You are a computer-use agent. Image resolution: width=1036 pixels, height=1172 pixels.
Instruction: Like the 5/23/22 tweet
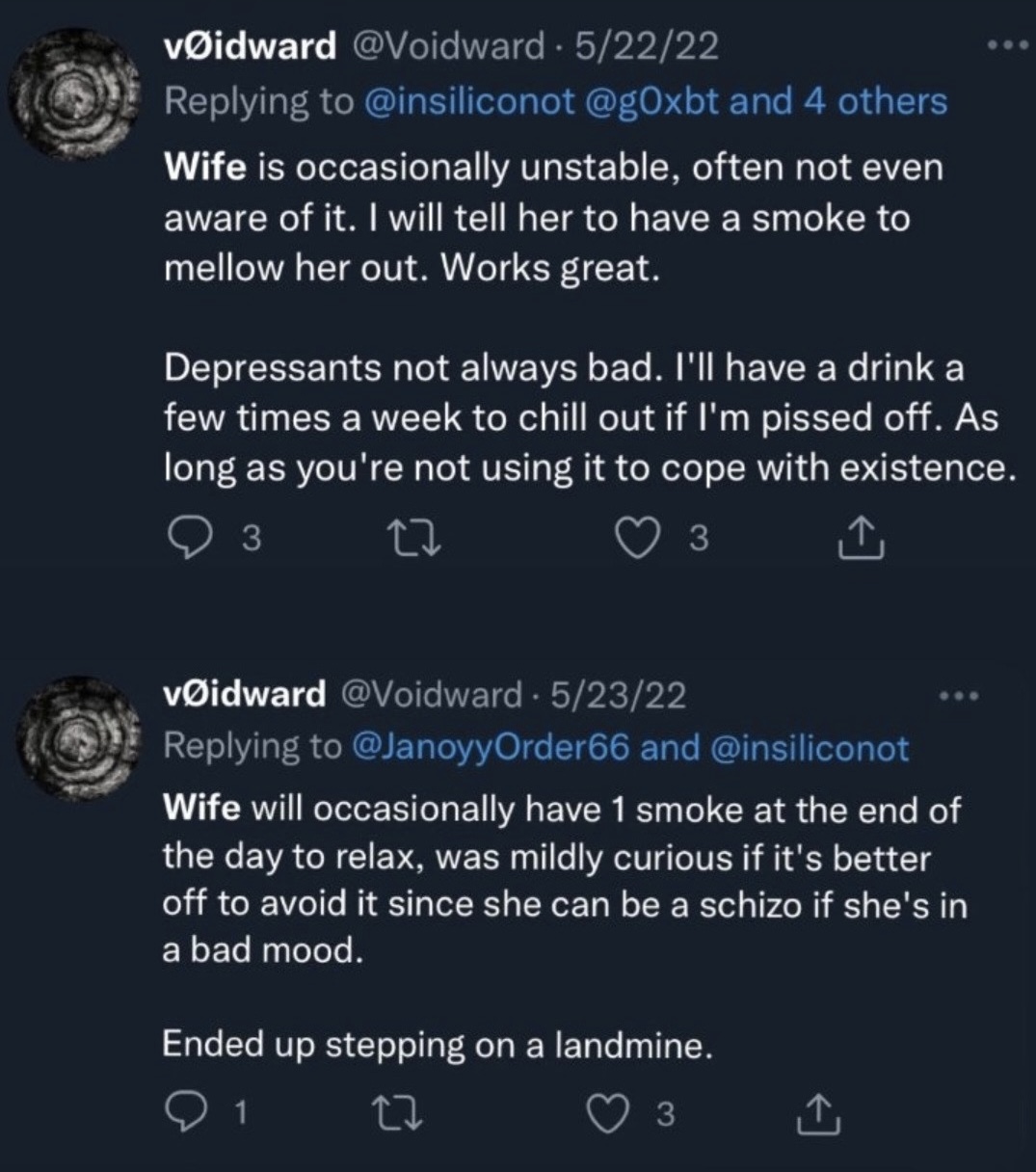(x=607, y=1113)
